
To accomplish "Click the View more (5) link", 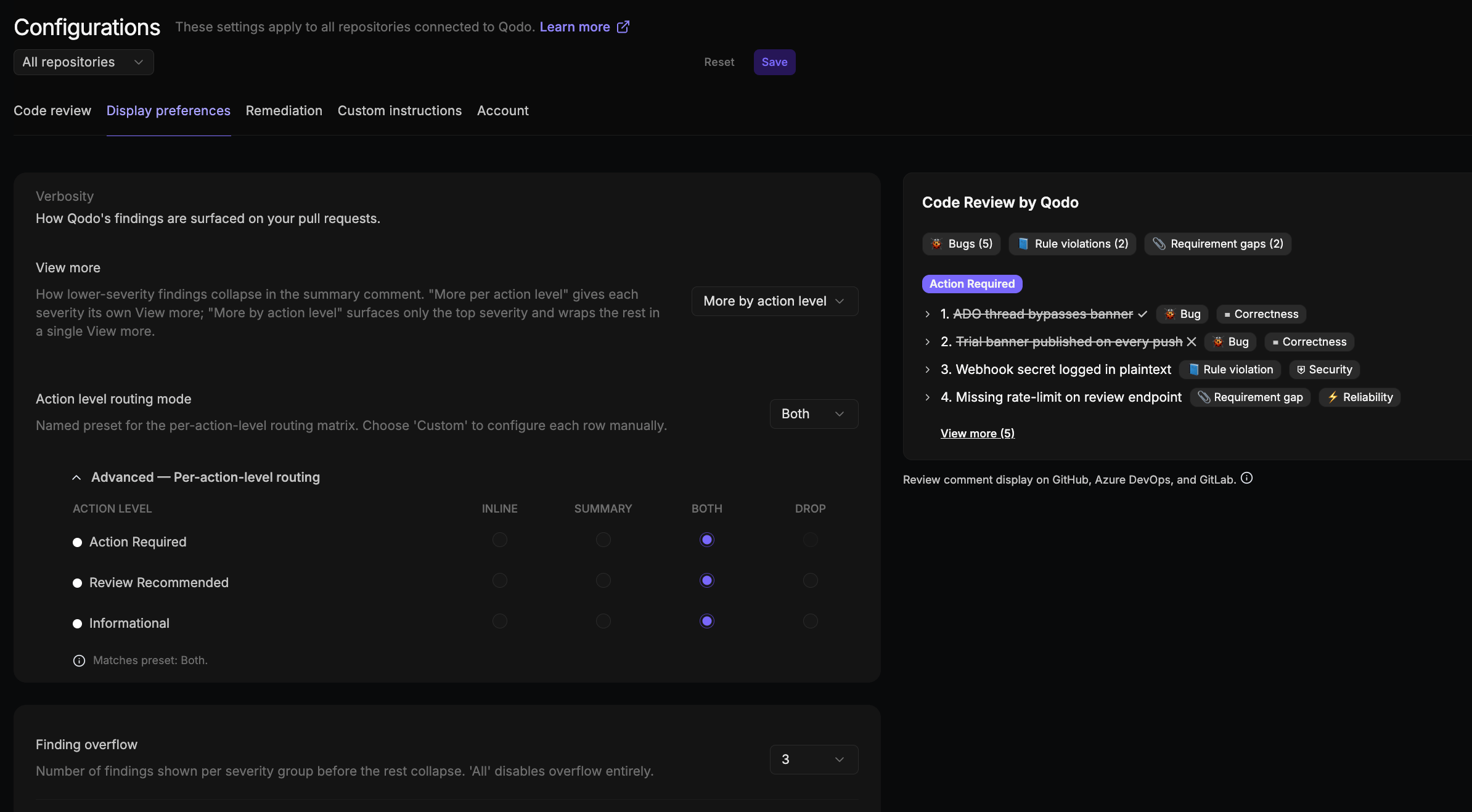I will [x=978, y=433].
